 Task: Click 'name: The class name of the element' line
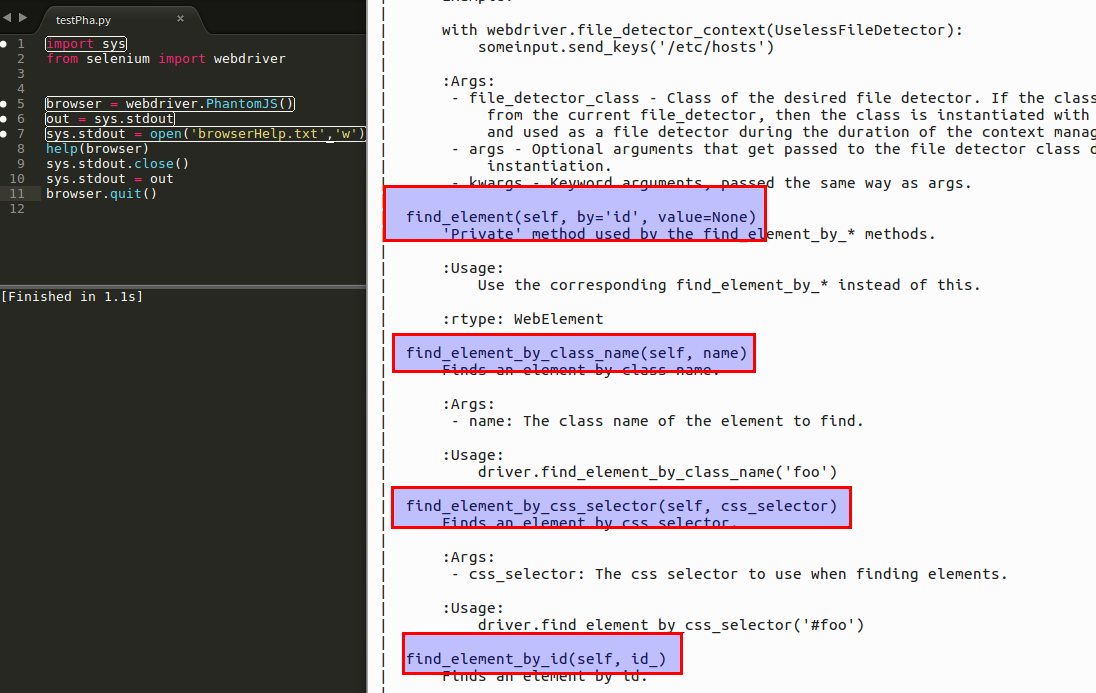tap(658, 421)
